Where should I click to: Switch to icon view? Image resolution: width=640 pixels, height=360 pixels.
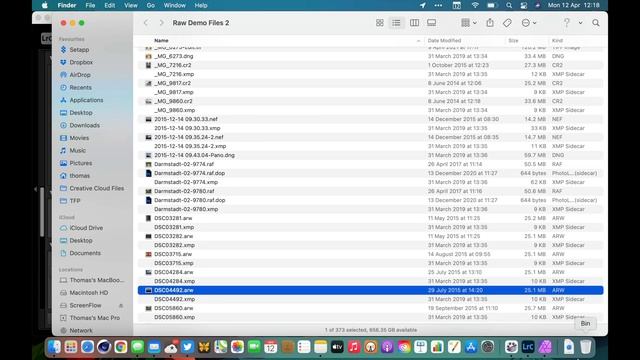380,23
